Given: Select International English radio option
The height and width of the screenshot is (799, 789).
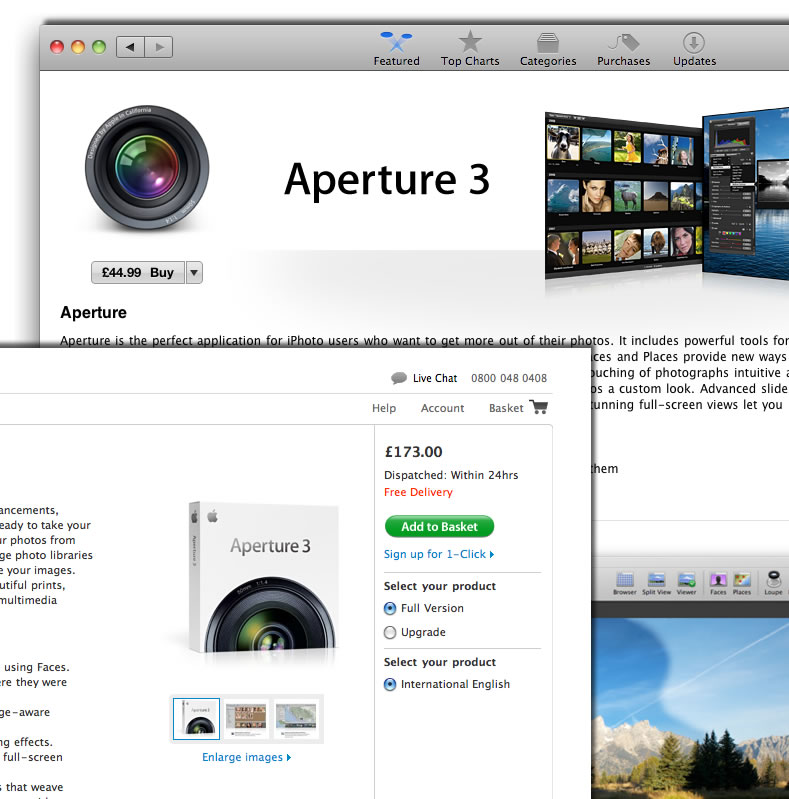Looking at the screenshot, I should 390,684.
